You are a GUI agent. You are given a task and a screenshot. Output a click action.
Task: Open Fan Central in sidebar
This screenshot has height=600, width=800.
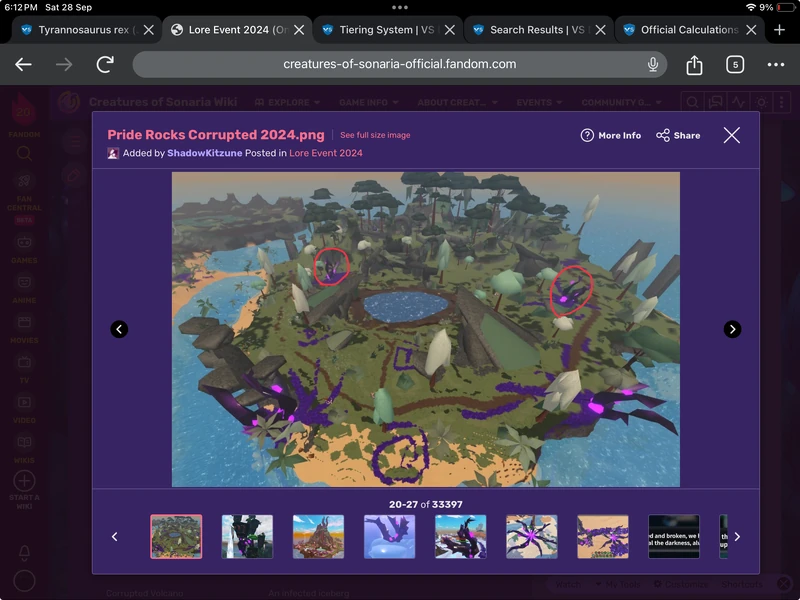click(x=24, y=198)
